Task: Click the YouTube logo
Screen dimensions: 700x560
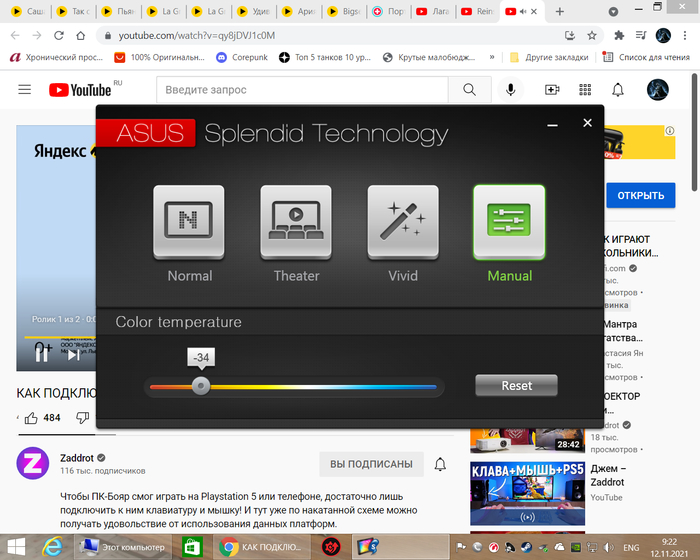Action: [80, 90]
